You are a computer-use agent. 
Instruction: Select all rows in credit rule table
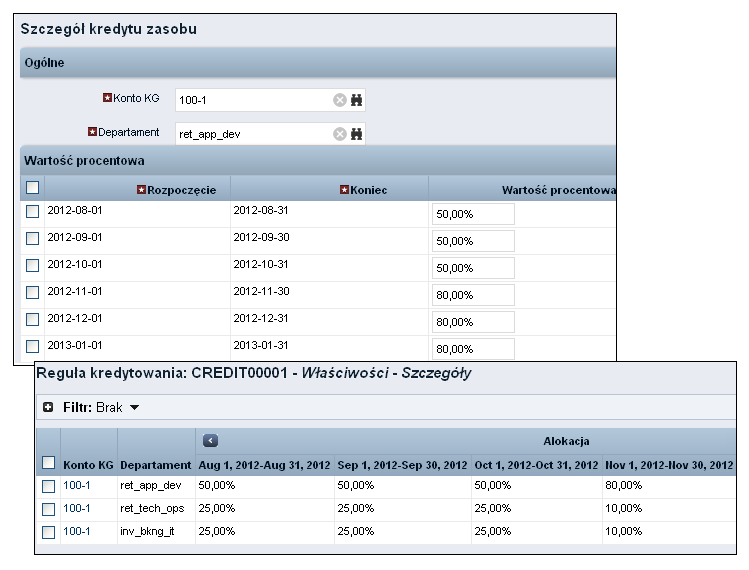tap(49, 462)
